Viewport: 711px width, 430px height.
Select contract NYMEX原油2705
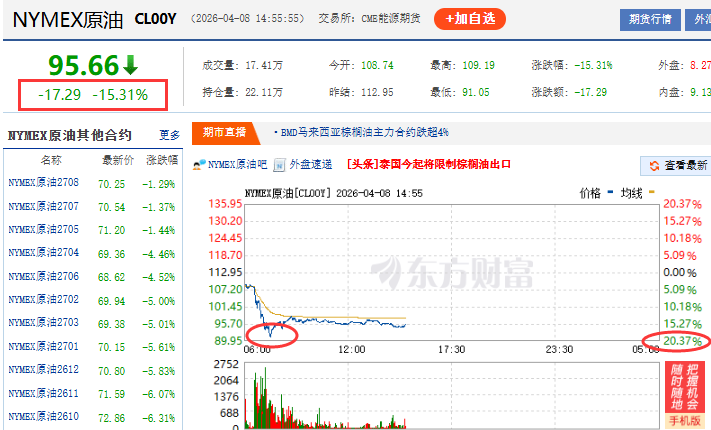(44, 230)
